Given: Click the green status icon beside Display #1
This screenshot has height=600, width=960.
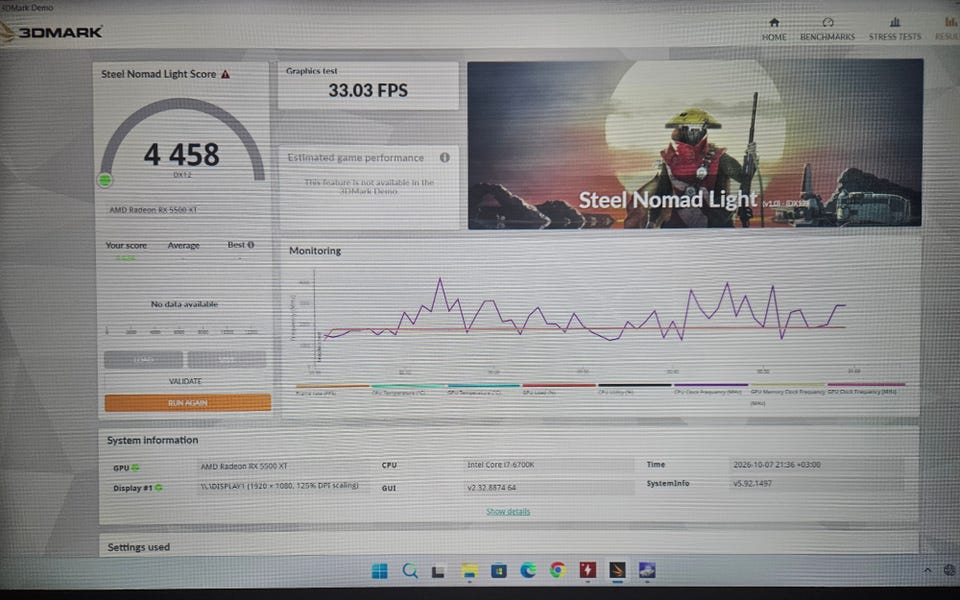Looking at the screenshot, I should pos(159,488).
